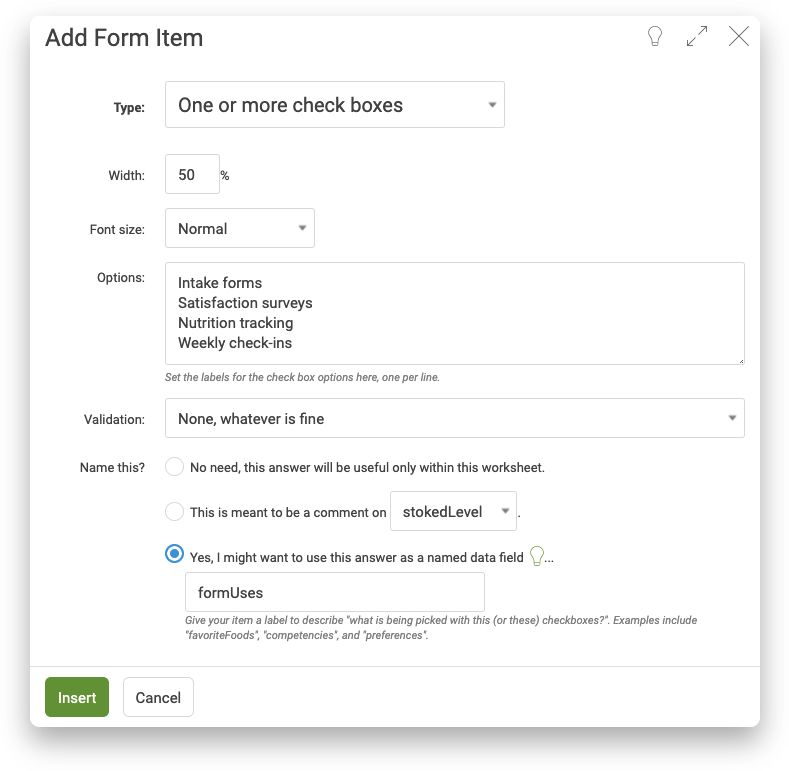Close the Add Form Item dialog
This screenshot has width=789, height=771.
(739, 36)
